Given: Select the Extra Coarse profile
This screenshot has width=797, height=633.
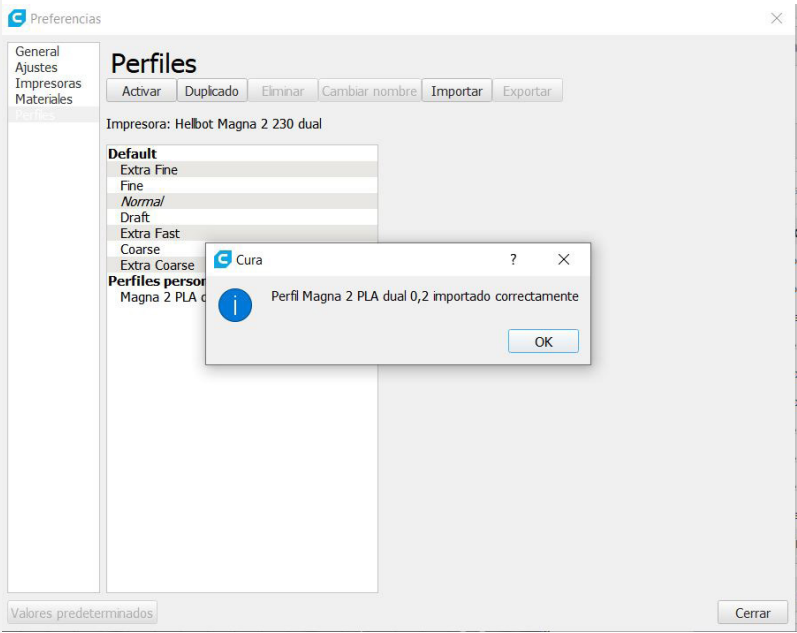Looking at the screenshot, I should [x=156, y=265].
